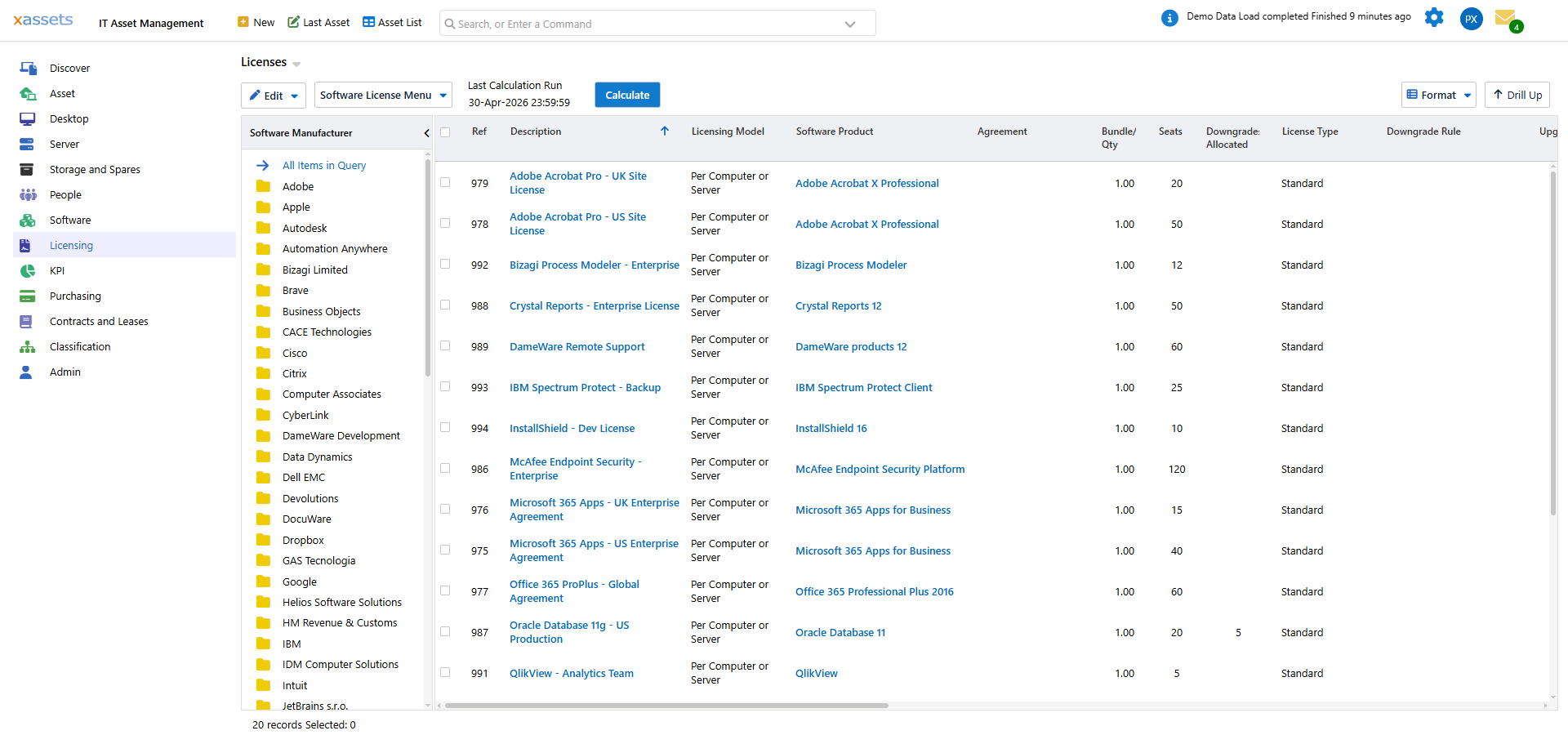Image resolution: width=1568 pixels, height=744 pixels.
Task: Open the Edit dropdown menu
Action: [273, 95]
